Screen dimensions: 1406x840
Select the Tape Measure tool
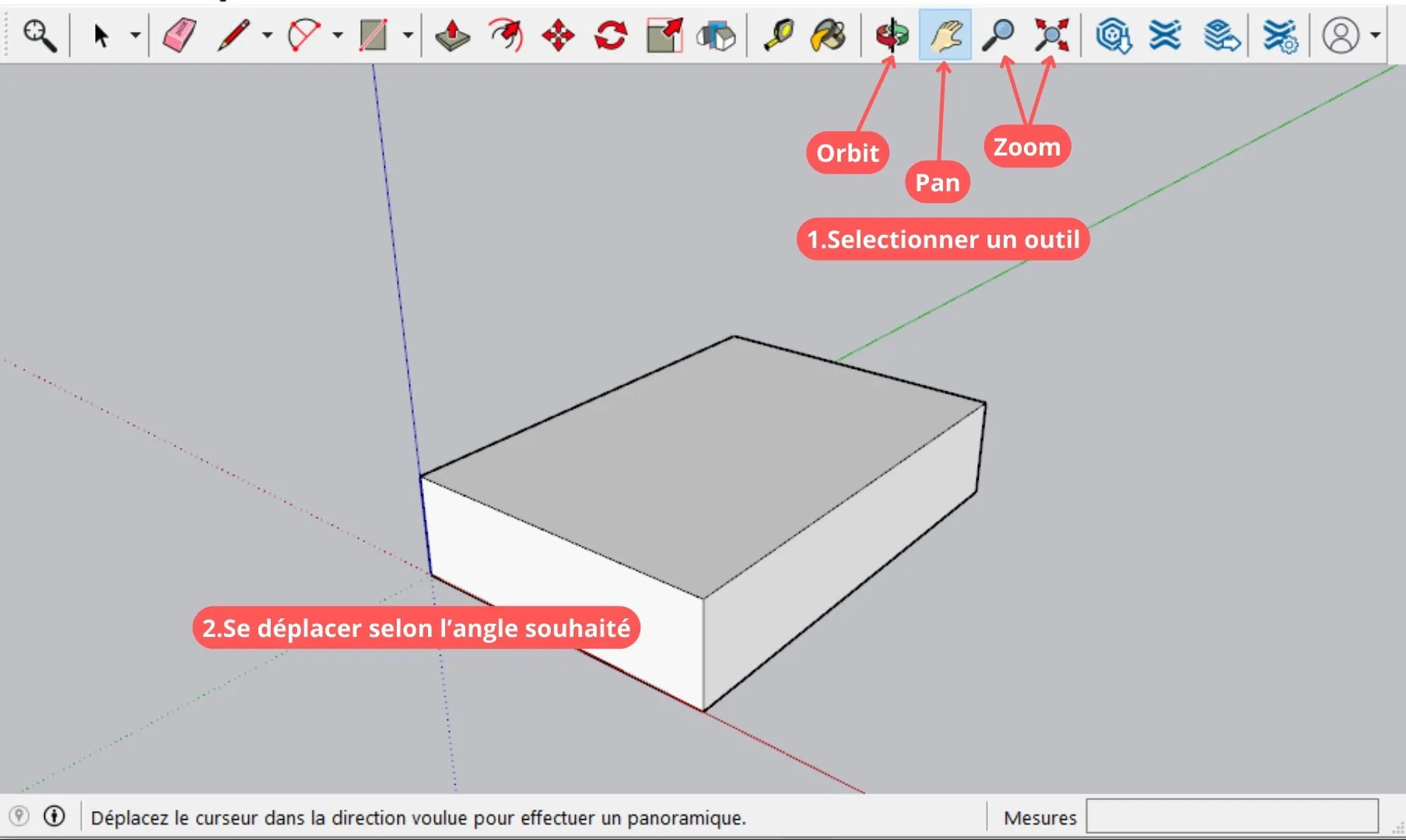(778, 35)
